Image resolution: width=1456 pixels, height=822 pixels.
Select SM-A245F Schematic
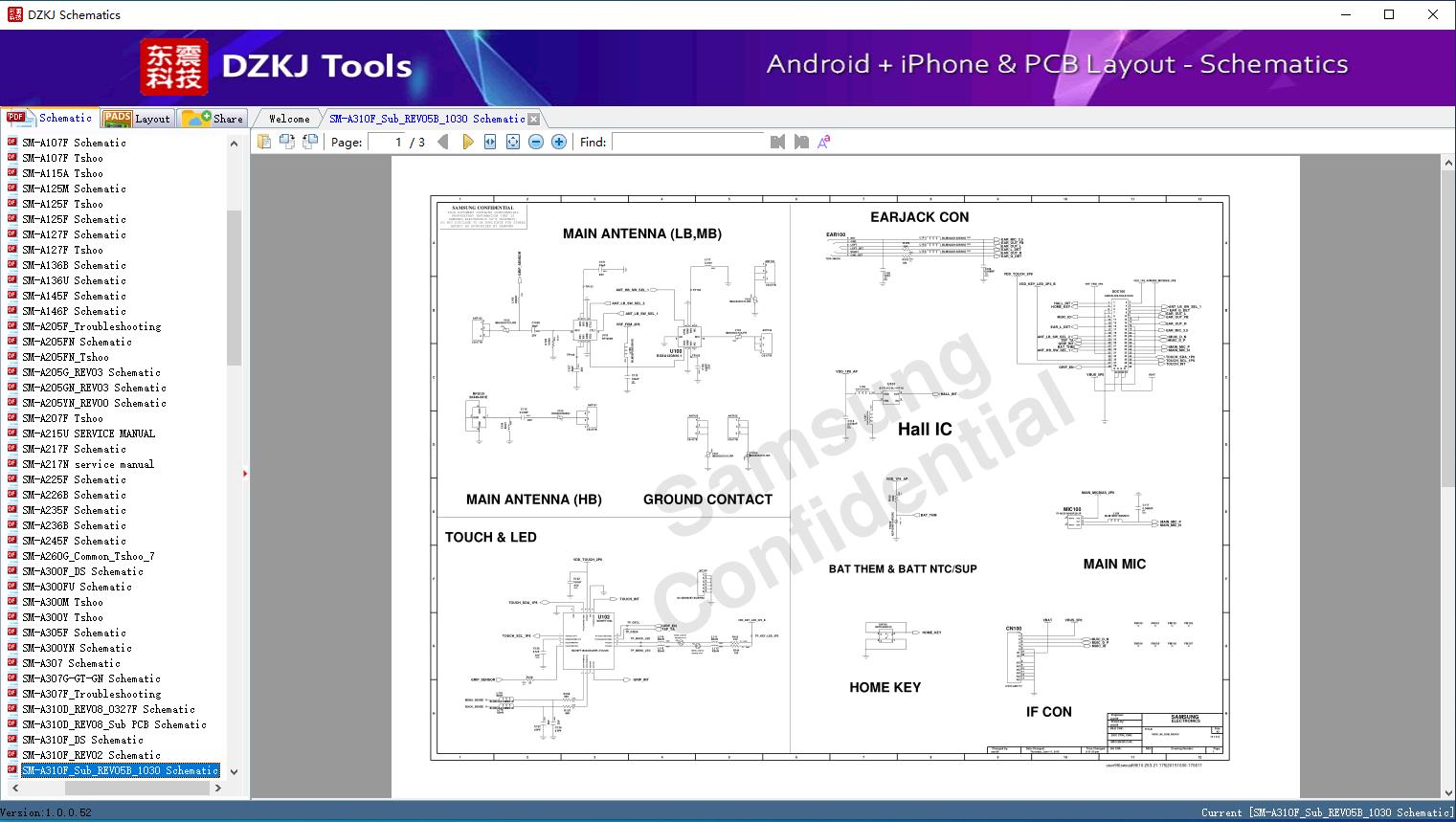coord(75,541)
